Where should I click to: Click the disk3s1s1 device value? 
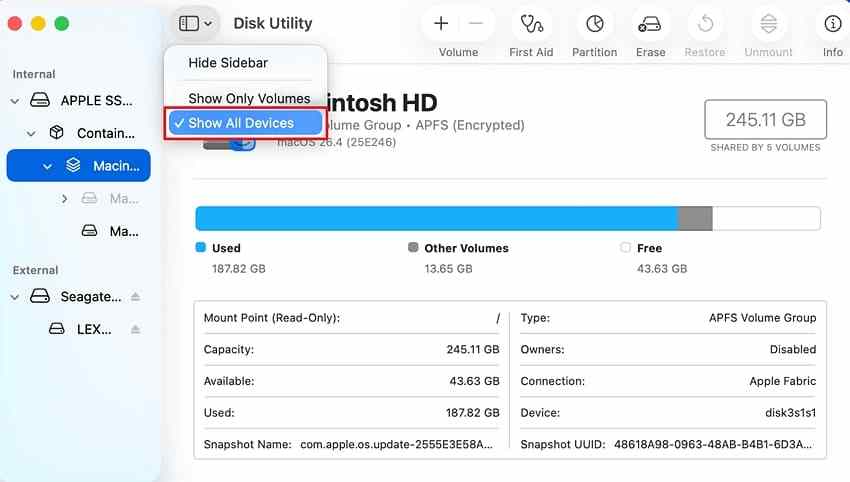coord(790,413)
